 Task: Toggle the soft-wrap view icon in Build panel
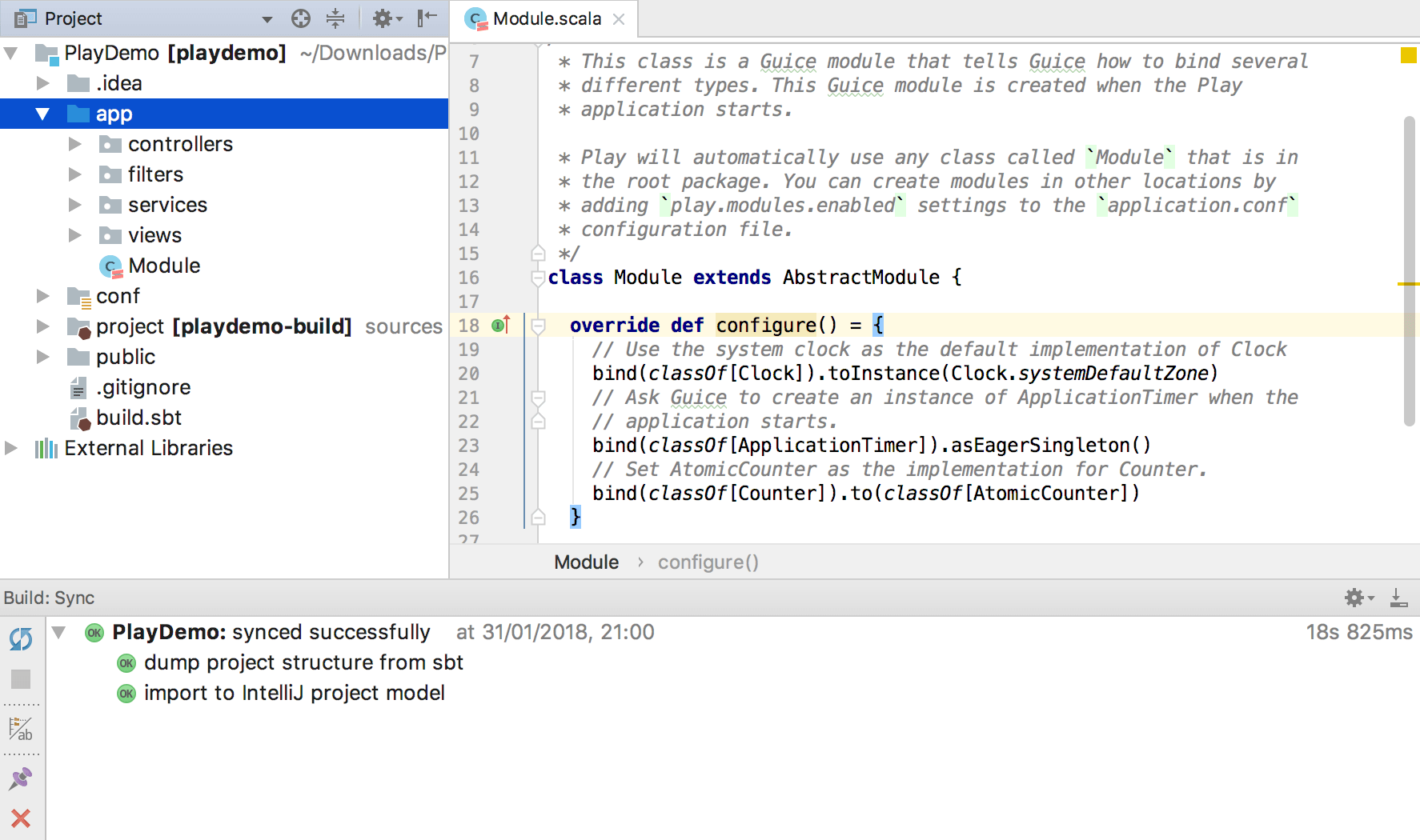point(21,729)
